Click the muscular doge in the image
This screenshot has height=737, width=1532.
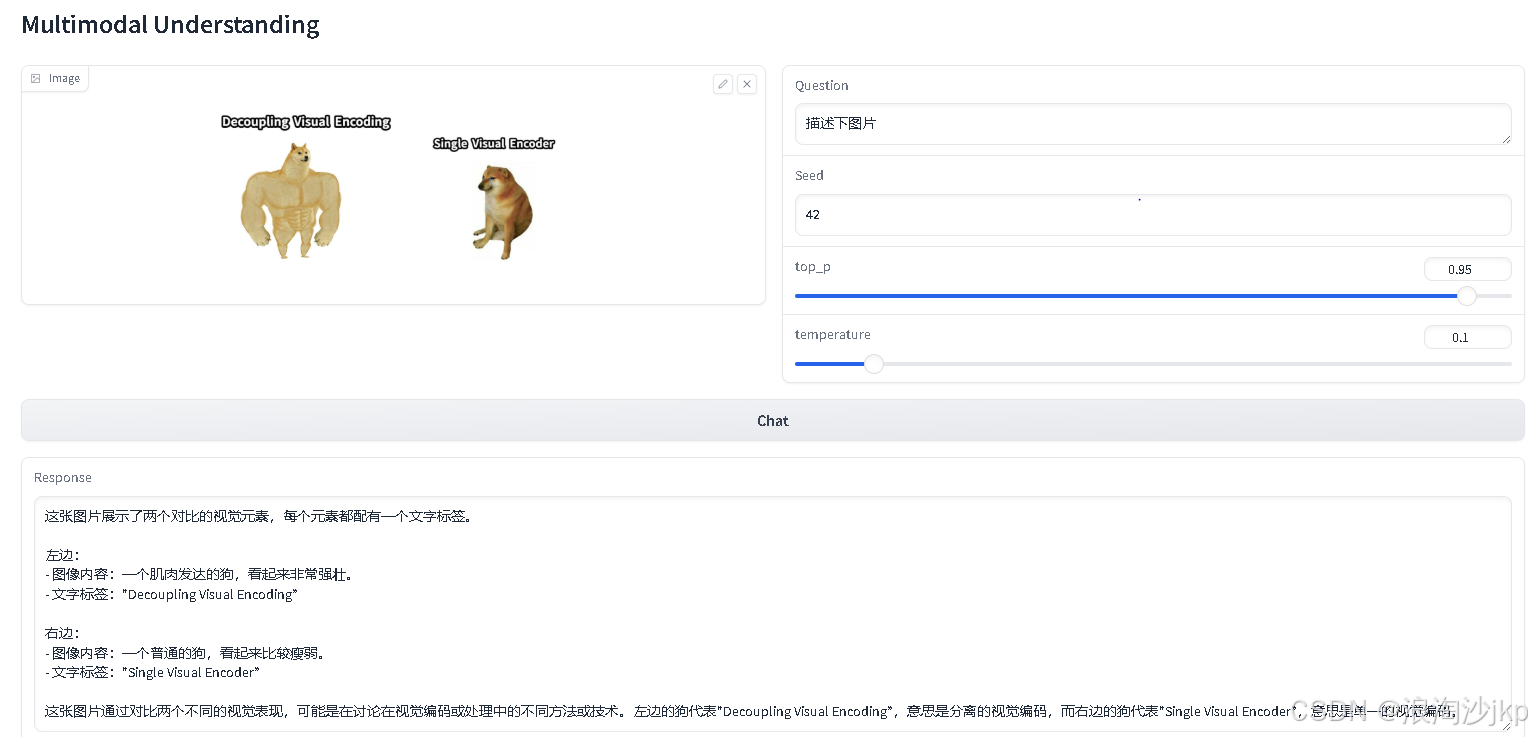tap(291, 200)
